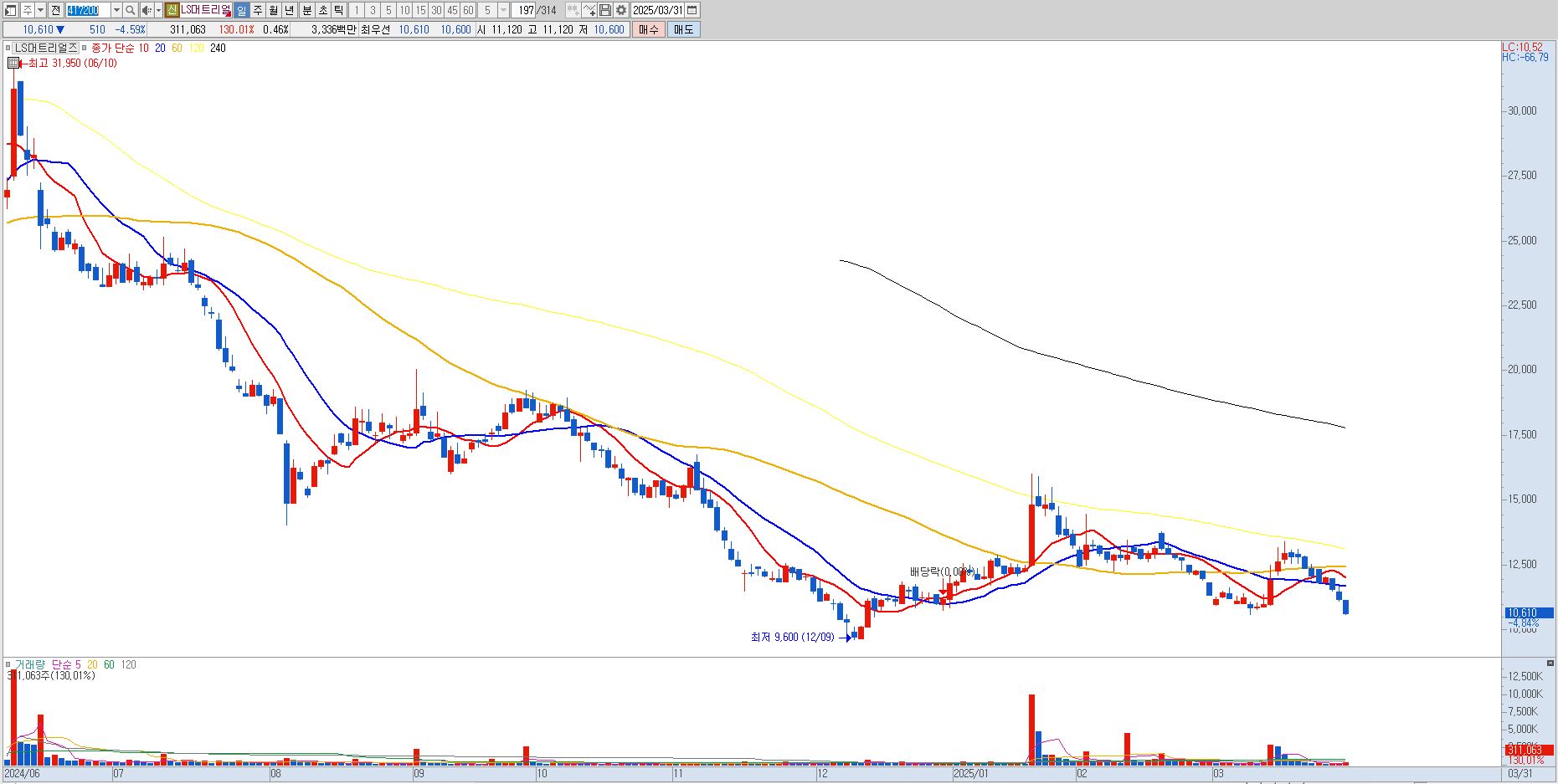Image resolution: width=1558 pixels, height=784 pixels.
Task: Select the 10 interval button
Action: tap(404, 10)
